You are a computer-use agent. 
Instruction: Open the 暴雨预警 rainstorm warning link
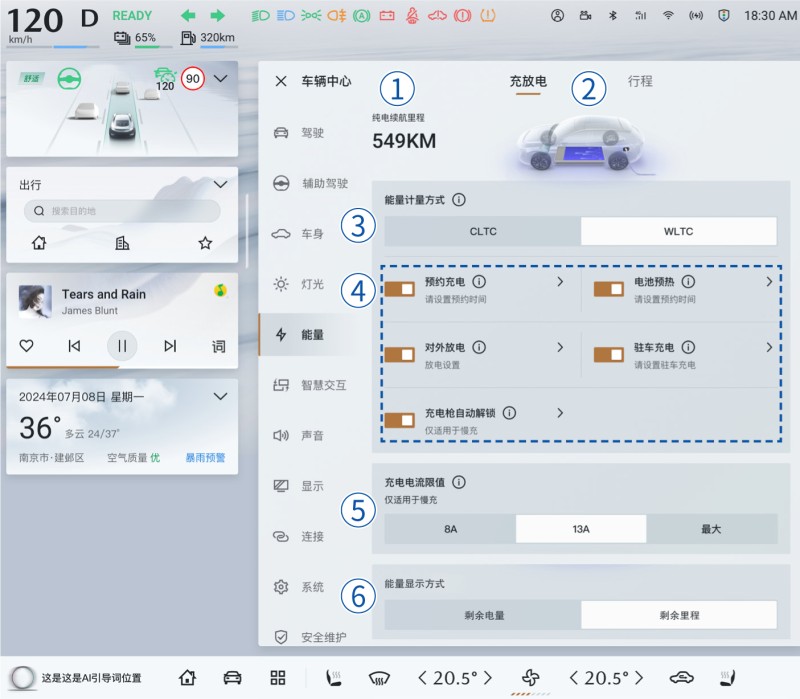click(205, 458)
